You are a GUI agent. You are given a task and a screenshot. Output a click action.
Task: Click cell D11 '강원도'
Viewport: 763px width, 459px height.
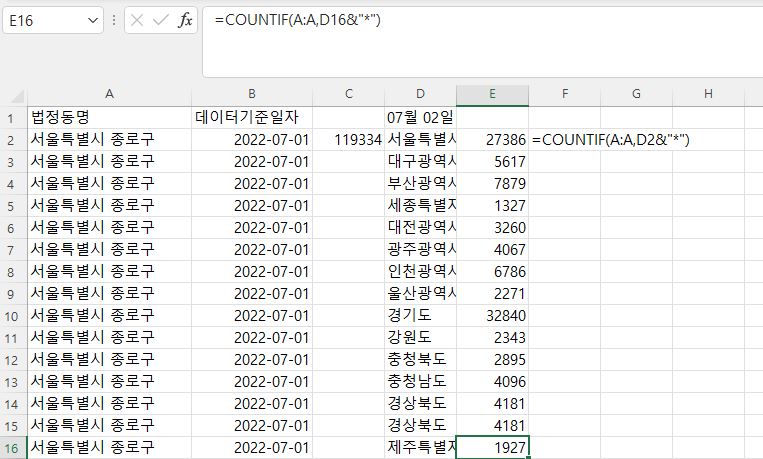coord(420,337)
